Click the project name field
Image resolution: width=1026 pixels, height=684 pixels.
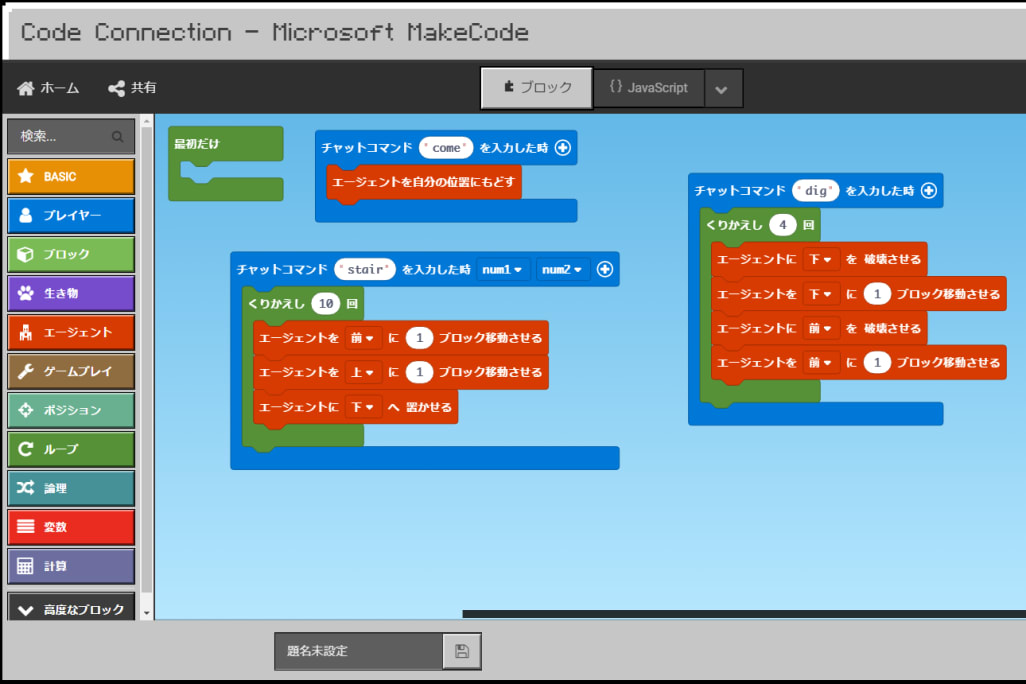(x=359, y=651)
